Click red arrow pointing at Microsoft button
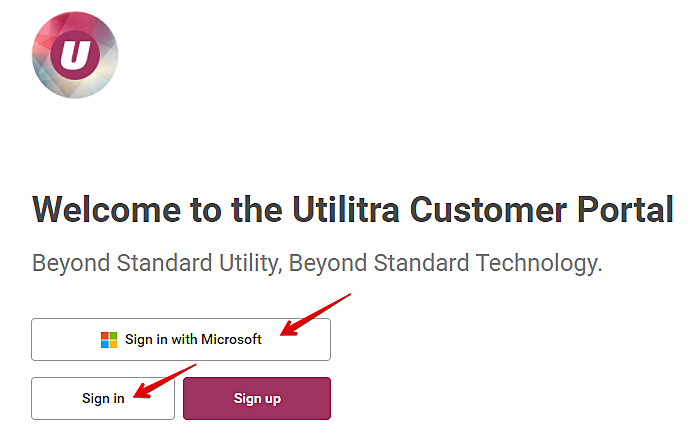The width and height of the screenshot is (690, 446). (x=316, y=313)
